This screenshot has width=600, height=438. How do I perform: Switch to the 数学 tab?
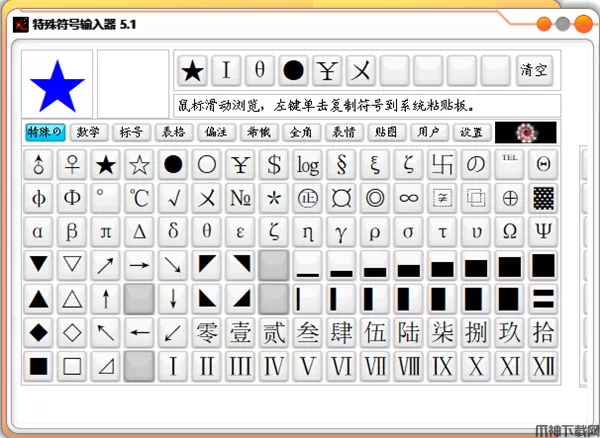click(89, 132)
